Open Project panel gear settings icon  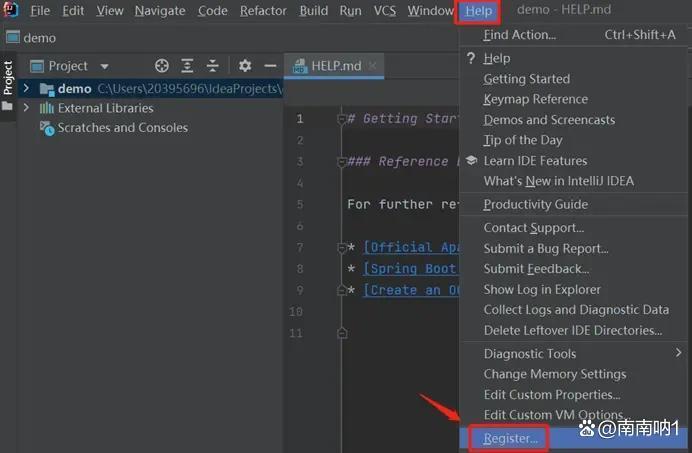[245, 66]
